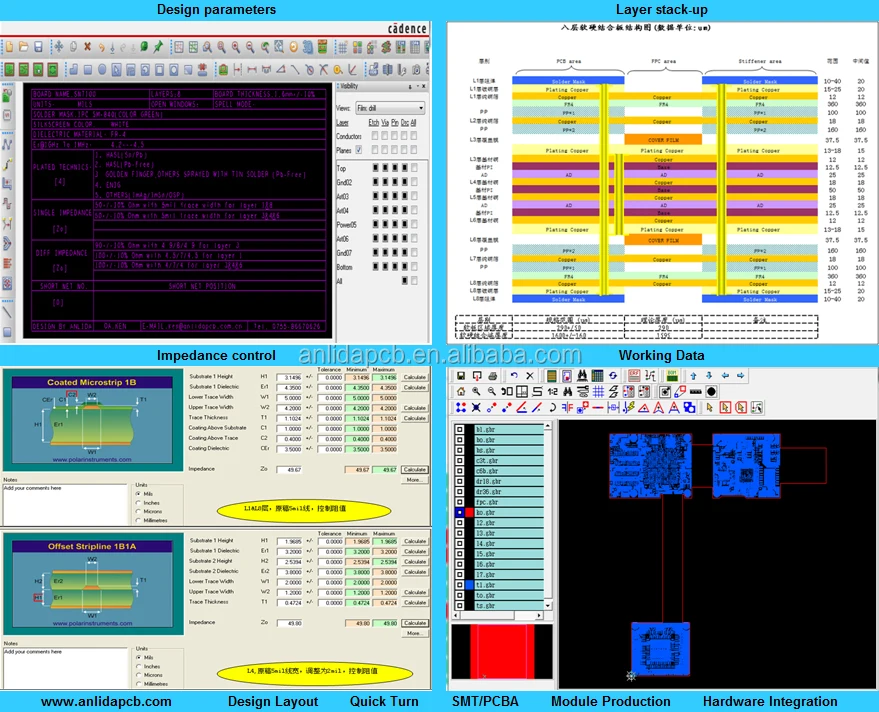Click layer list scroll-down arrow
Screen dimensions: 879x712
[548, 605]
